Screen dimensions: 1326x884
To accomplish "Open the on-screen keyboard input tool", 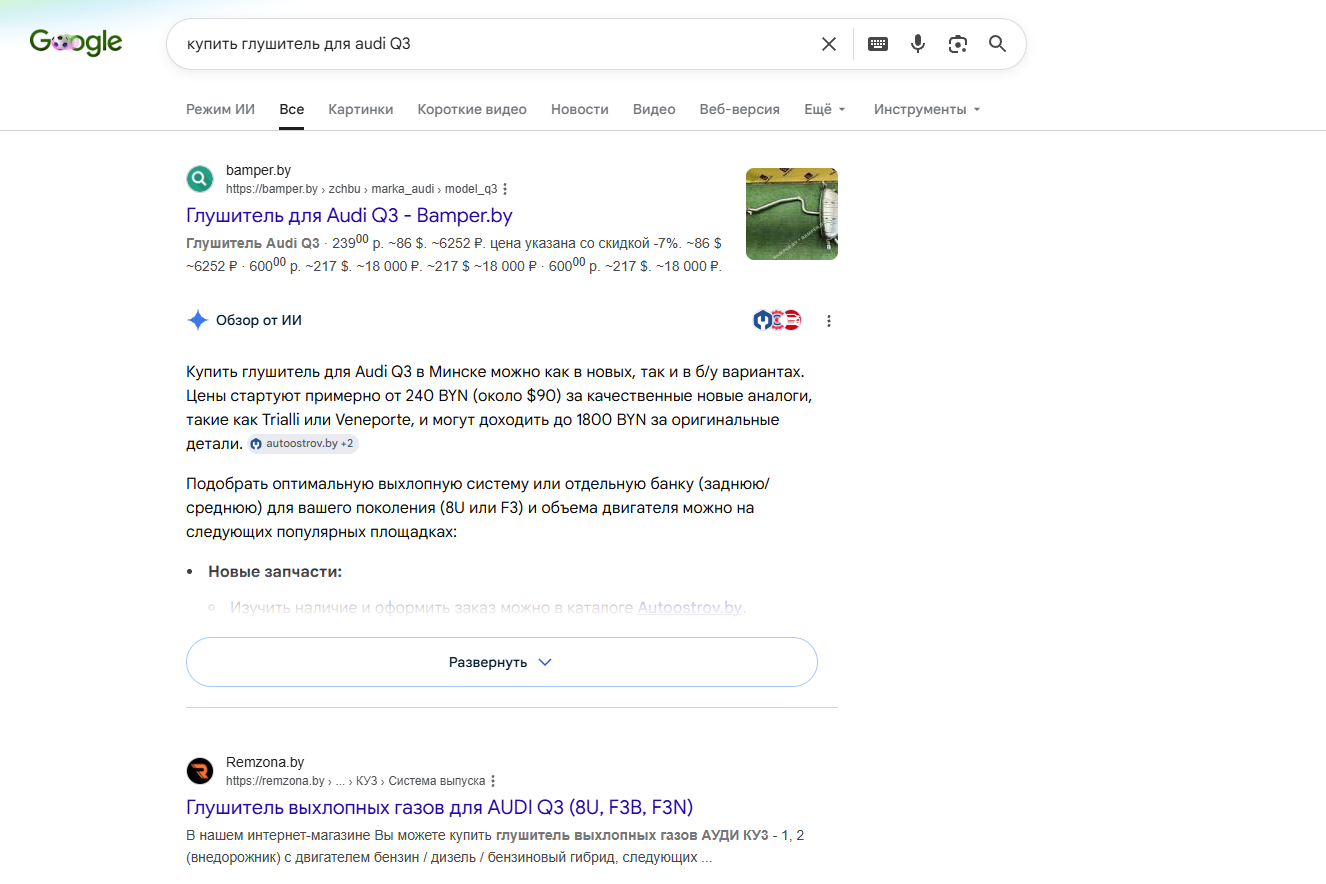I will click(x=878, y=44).
